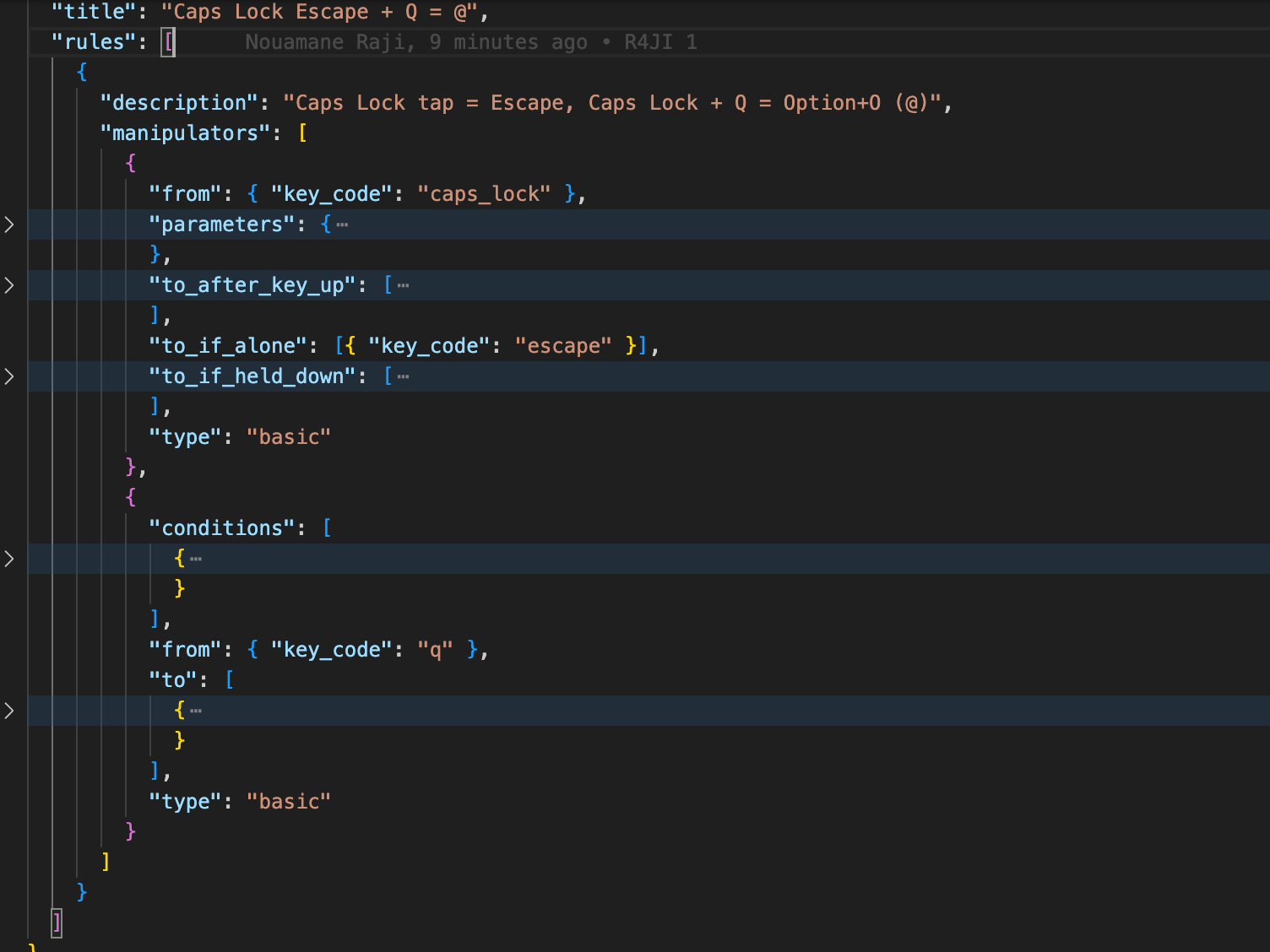Click the fold ellipsis inside the "to" array
The width and height of the screenshot is (1270, 952).
196,711
